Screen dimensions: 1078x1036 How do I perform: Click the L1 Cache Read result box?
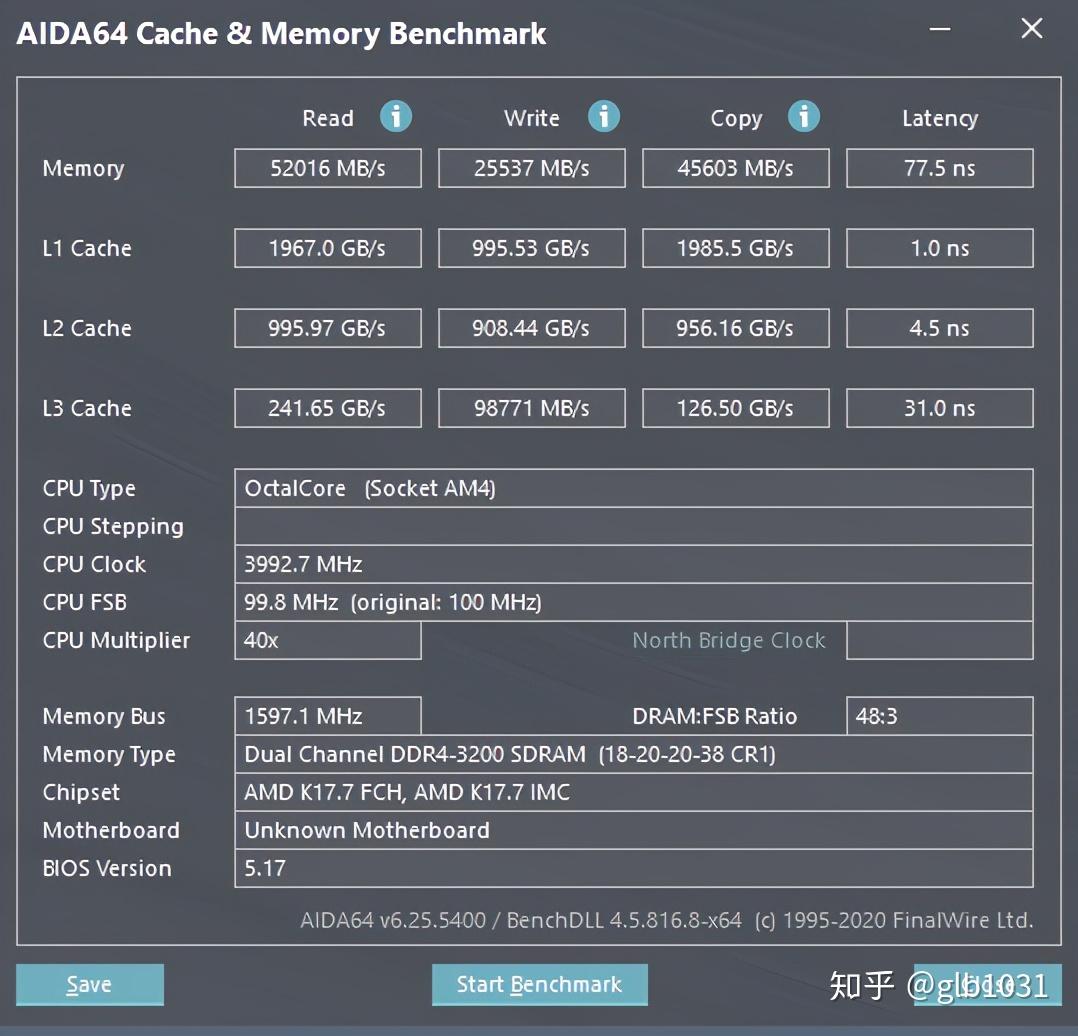click(x=327, y=248)
